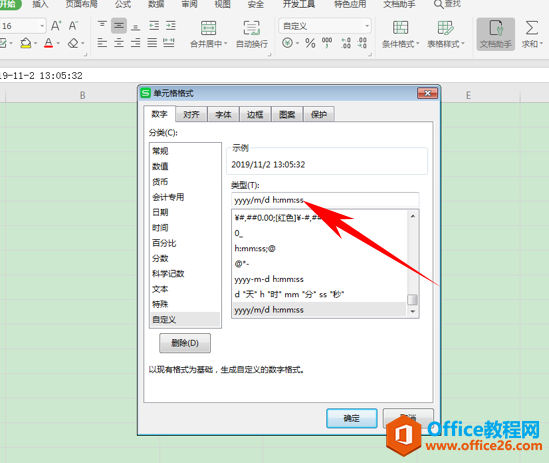Open the Page Layout (页面布局) tab
Viewport: 549px width, 463px height.
pyautogui.click(x=82, y=4)
